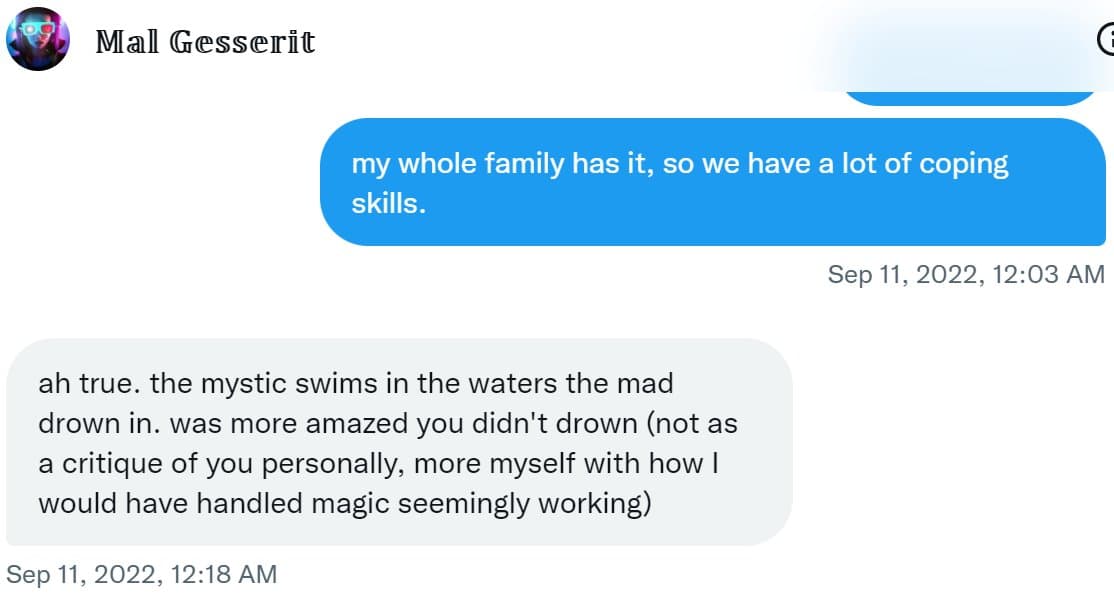Select the received gray message bubble
Image resolution: width=1114 pixels, height=597 pixels.
[x=398, y=442]
